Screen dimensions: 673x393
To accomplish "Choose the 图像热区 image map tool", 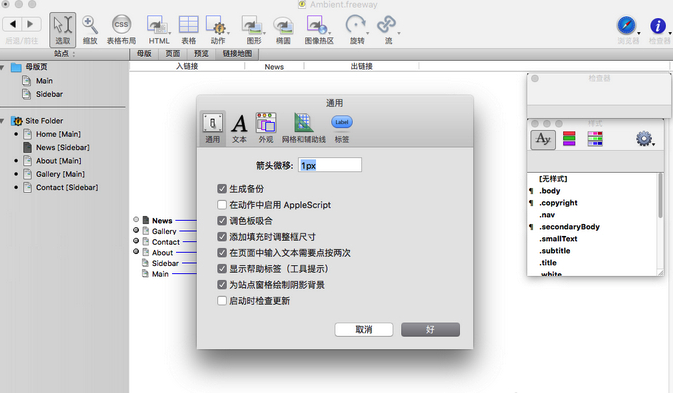I will click(319, 29).
